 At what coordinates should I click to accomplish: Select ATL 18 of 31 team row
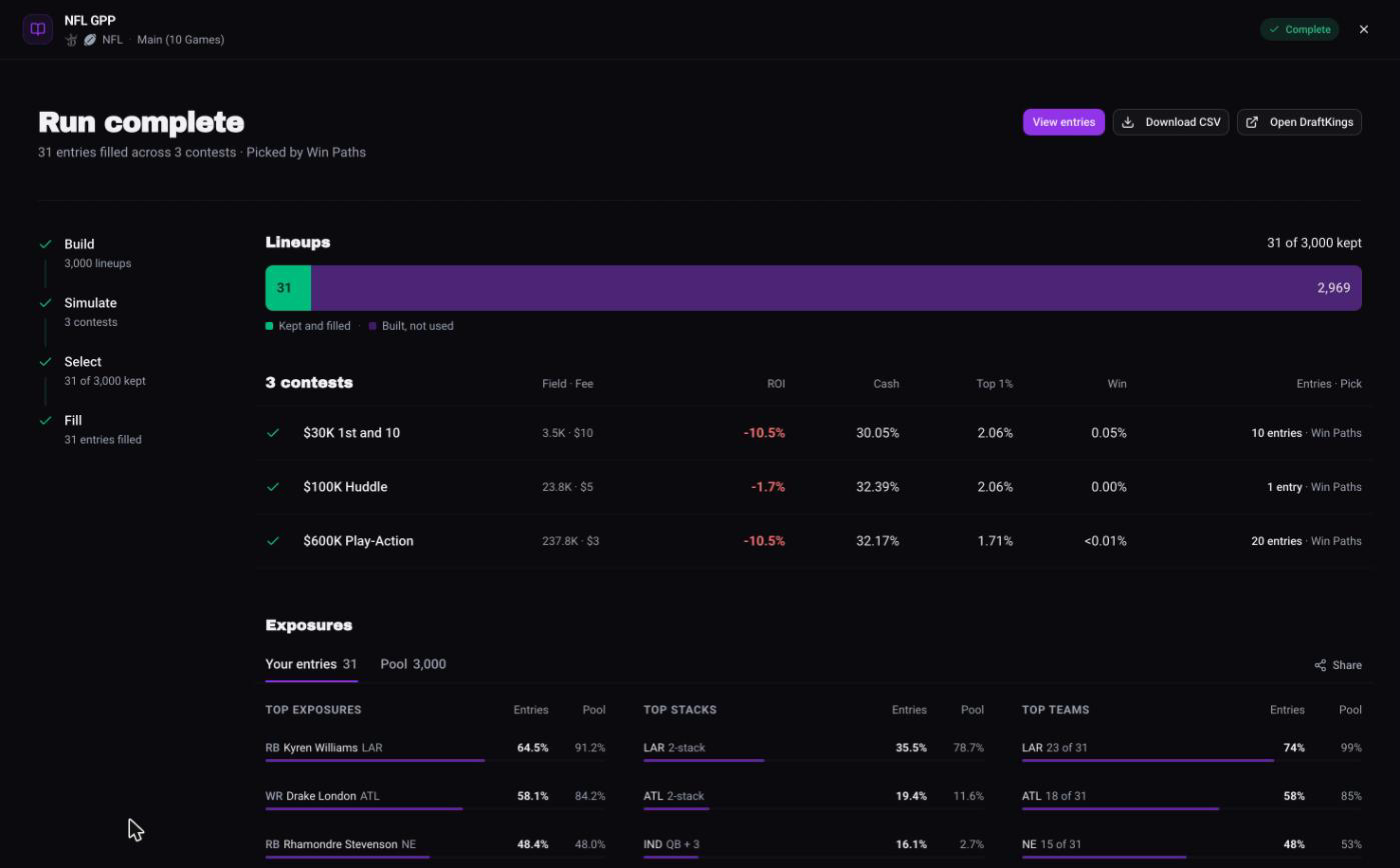point(1192,798)
